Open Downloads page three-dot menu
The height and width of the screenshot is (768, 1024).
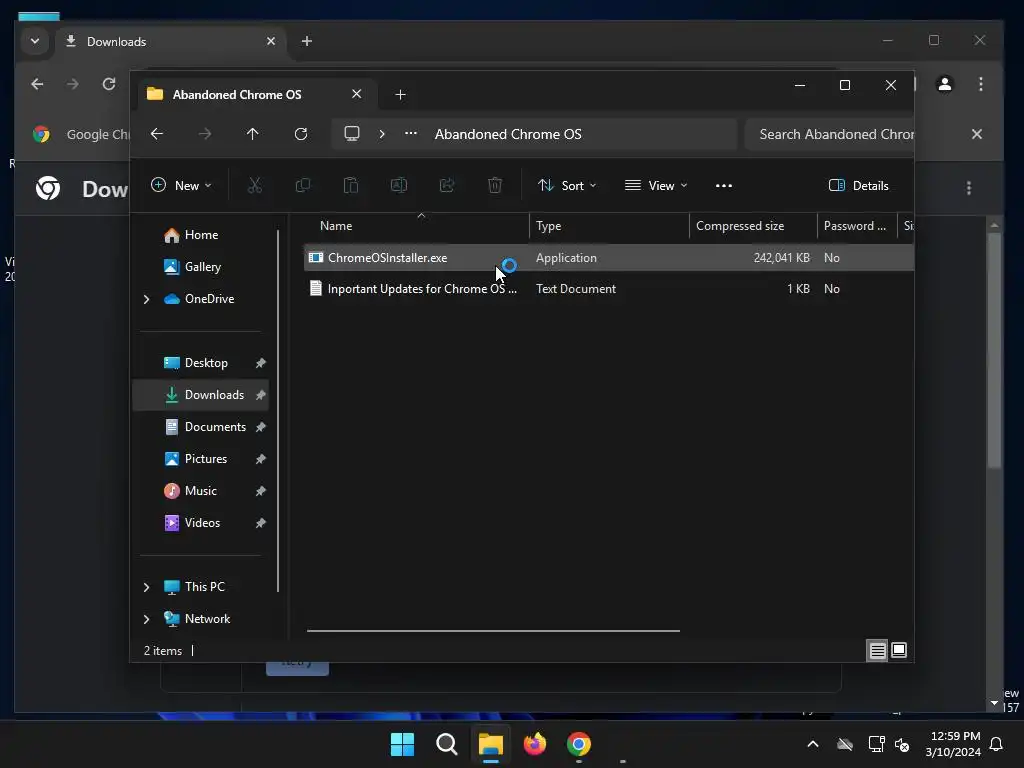pos(969,188)
